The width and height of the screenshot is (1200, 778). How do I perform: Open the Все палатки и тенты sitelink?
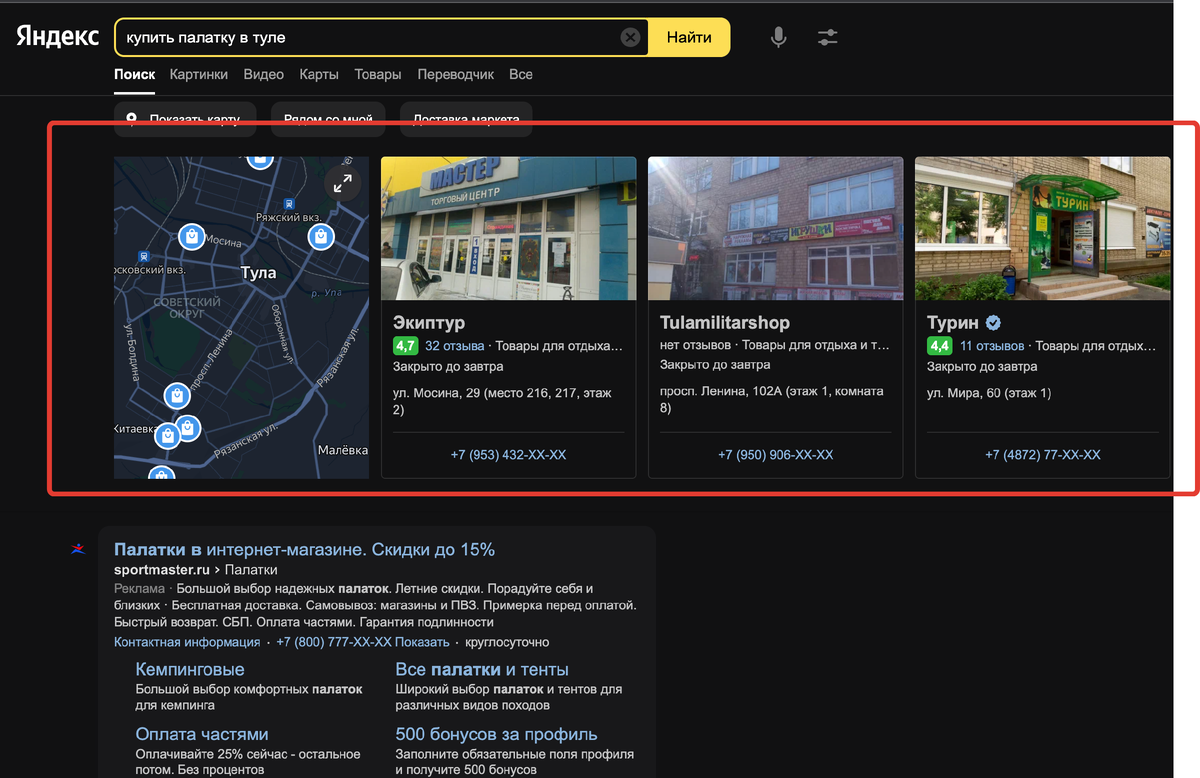coord(482,669)
